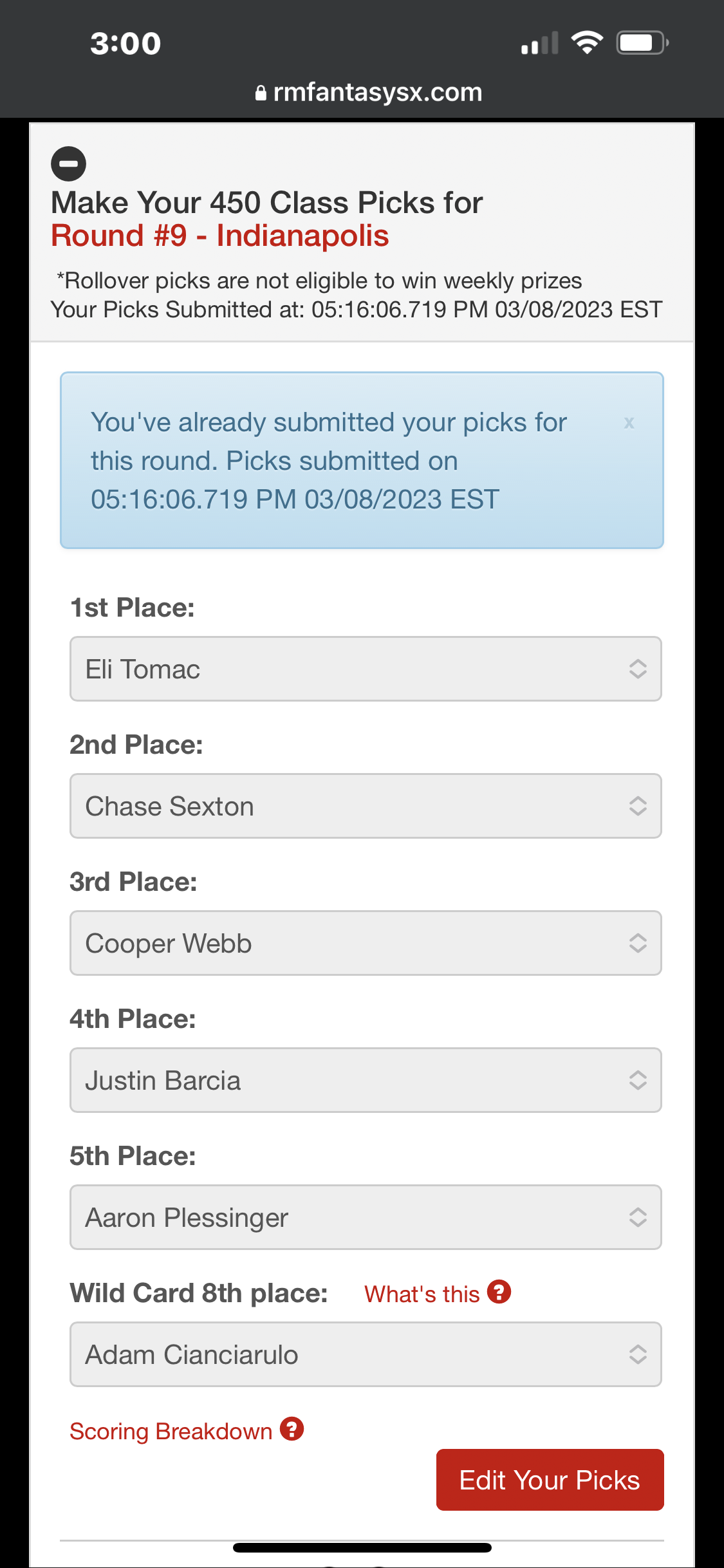Open the 1st Place rider dropdown
This screenshot has width=724, height=1568.
(365, 669)
